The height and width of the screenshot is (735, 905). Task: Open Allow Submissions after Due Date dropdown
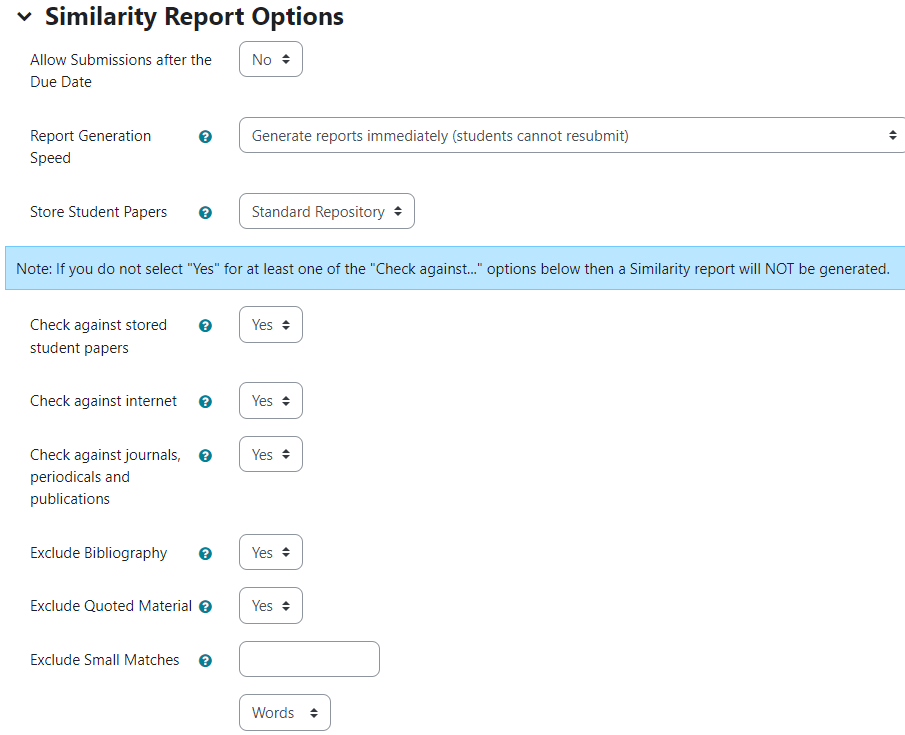click(271, 59)
